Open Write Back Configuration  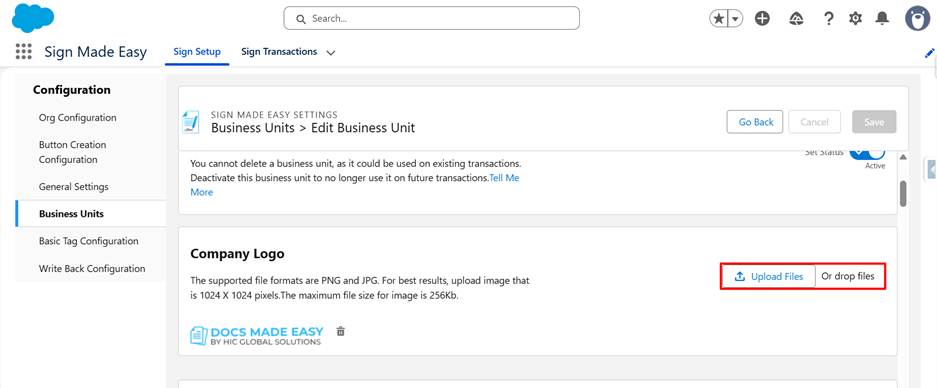point(91,268)
